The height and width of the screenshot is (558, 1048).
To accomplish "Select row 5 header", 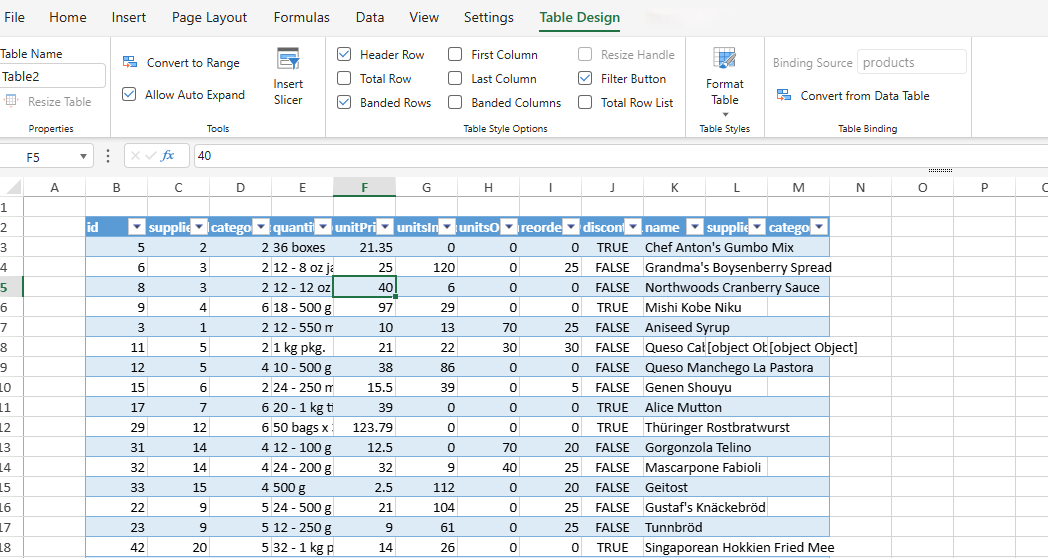I will coord(12,287).
